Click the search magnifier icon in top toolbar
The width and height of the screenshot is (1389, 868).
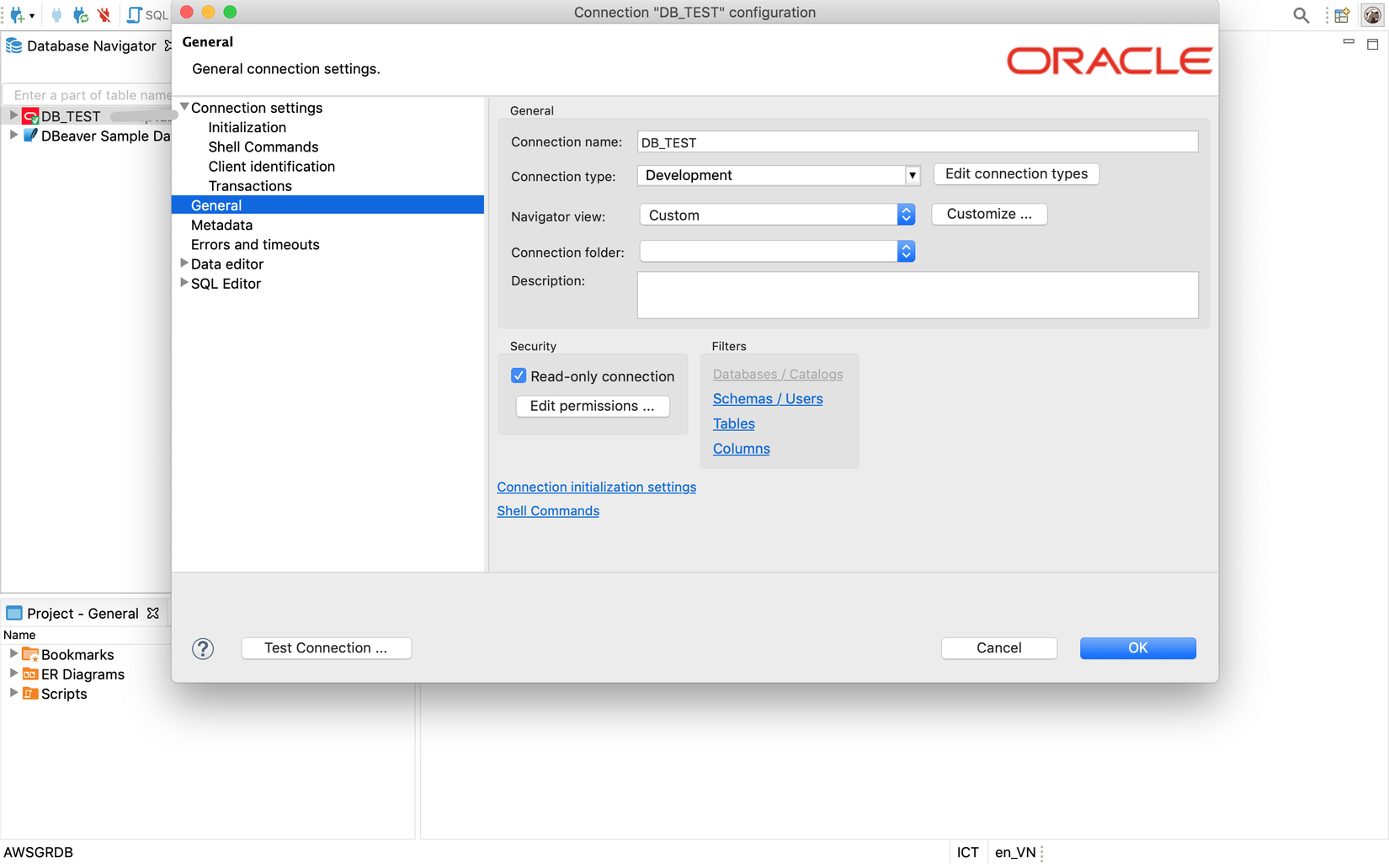(1301, 15)
